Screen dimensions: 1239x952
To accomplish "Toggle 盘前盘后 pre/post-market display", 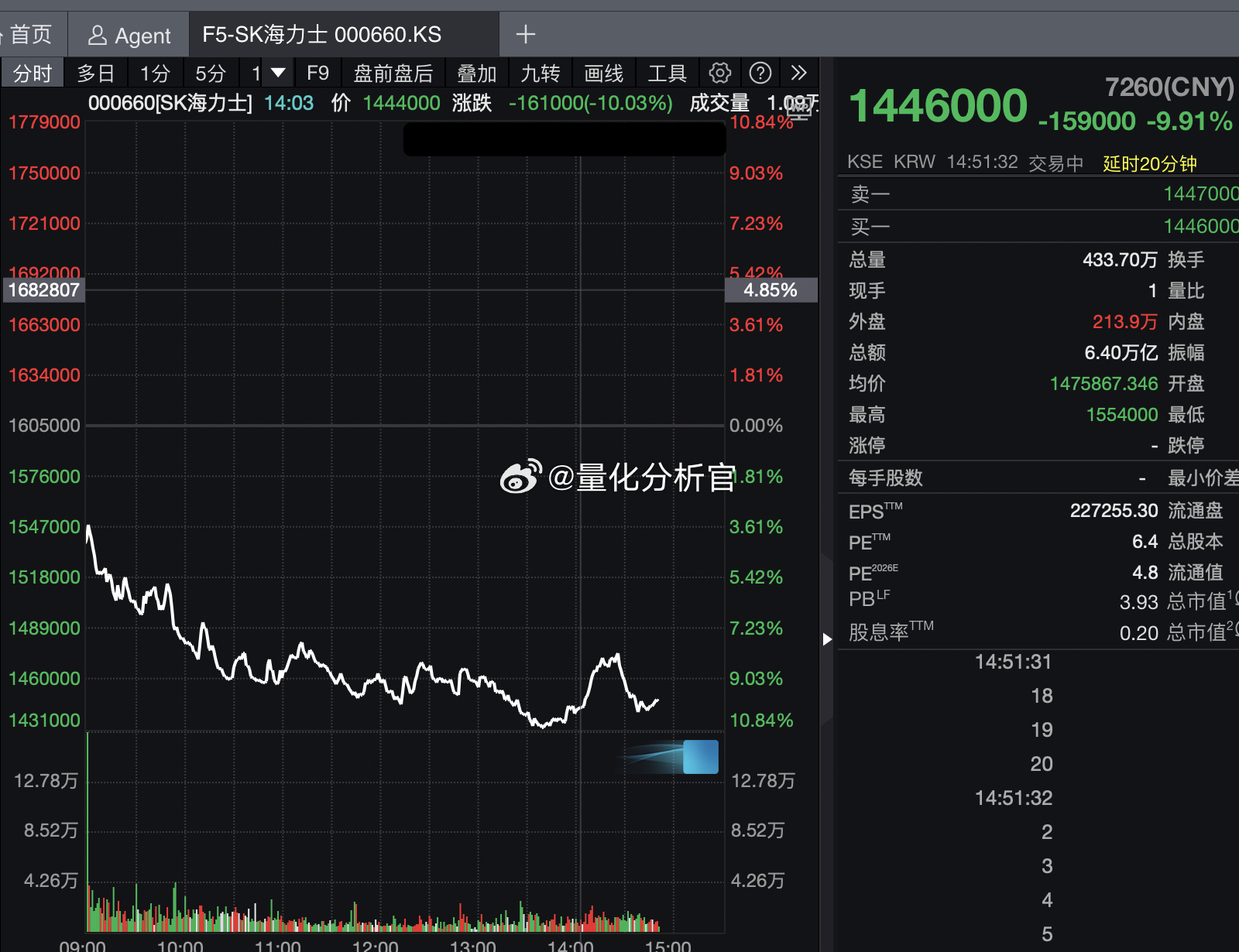I will (x=393, y=74).
